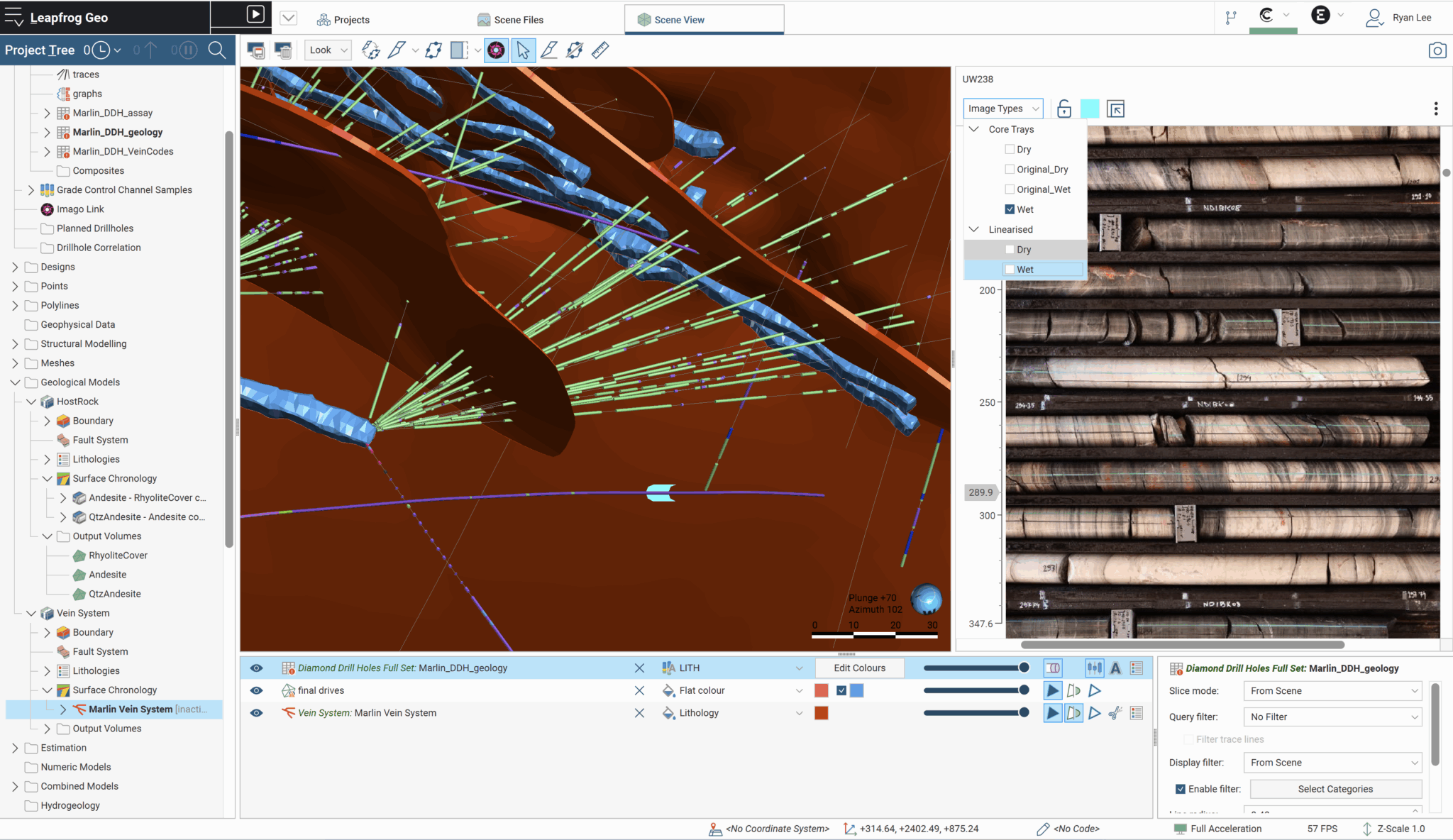
Task: Open project tree search magnifier
Action: pyautogui.click(x=216, y=50)
